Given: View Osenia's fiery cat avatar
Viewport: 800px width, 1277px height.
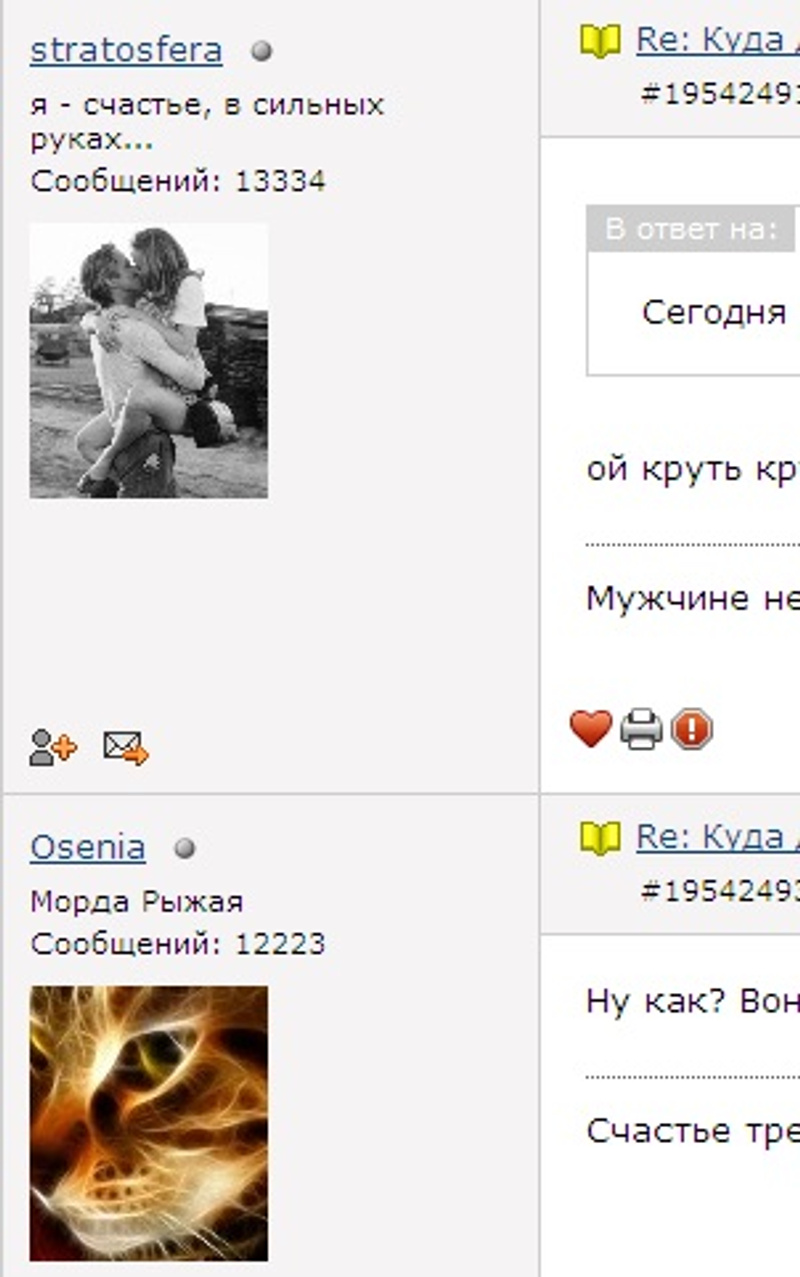Looking at the screenshot, I should point(149,1123).
